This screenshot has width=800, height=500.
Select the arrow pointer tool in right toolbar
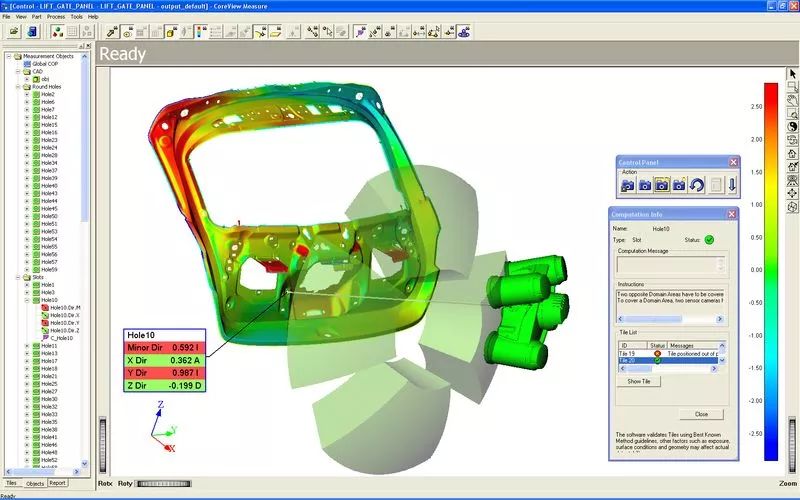click(x=792, y=74)
